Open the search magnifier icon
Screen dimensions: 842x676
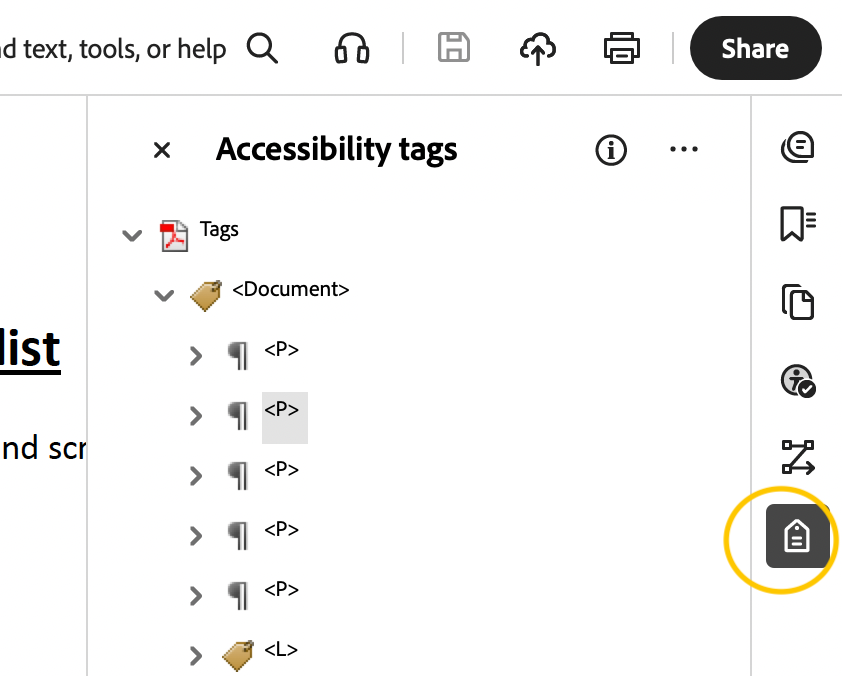pyautogui.click(x=263, y=48)
